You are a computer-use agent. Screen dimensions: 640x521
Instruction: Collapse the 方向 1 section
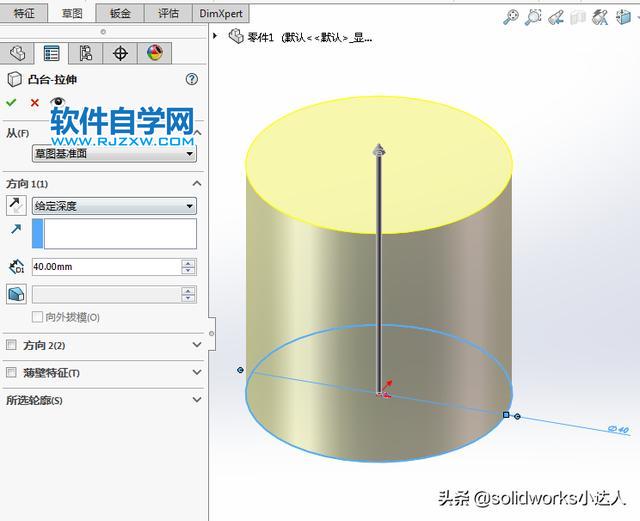pyautogui.click(x=197, y=183)
